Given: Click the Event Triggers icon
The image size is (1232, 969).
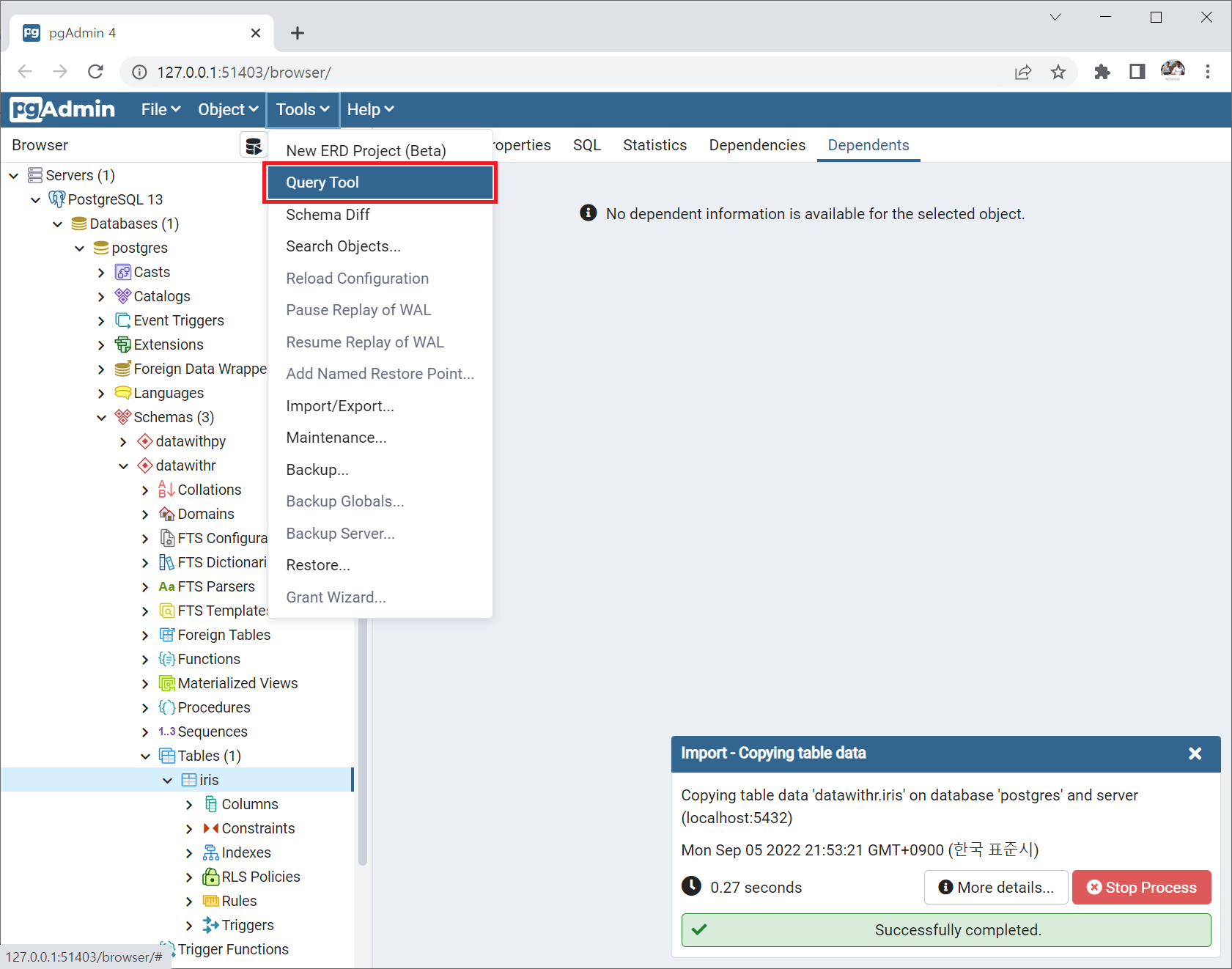Looking at the screenshot, I should click(x=123, y=320).
